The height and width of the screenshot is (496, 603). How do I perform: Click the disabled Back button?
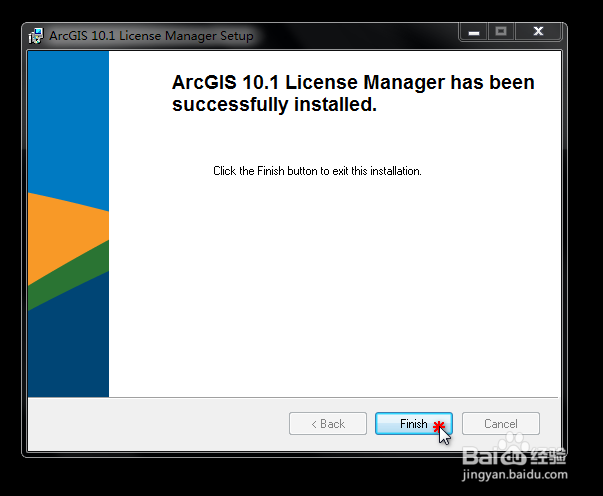pos(328,424)
